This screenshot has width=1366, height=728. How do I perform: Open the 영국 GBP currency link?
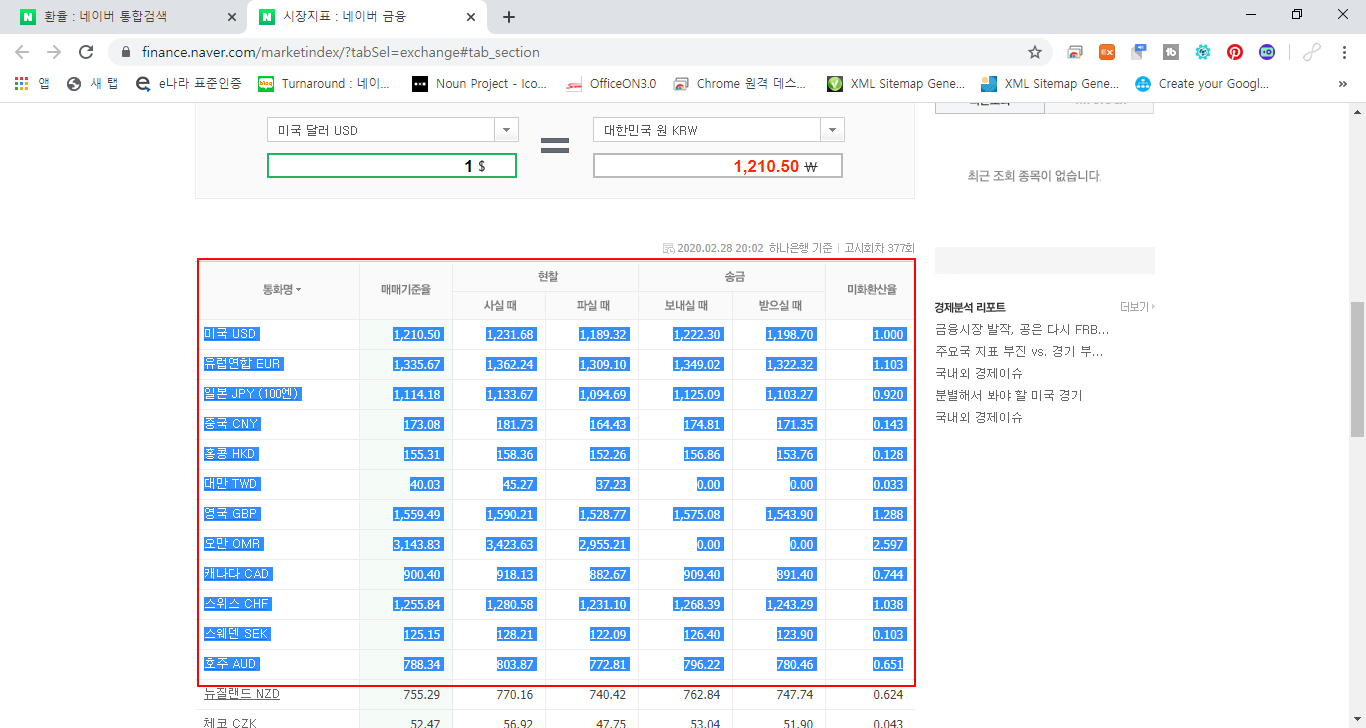(231, 514)
